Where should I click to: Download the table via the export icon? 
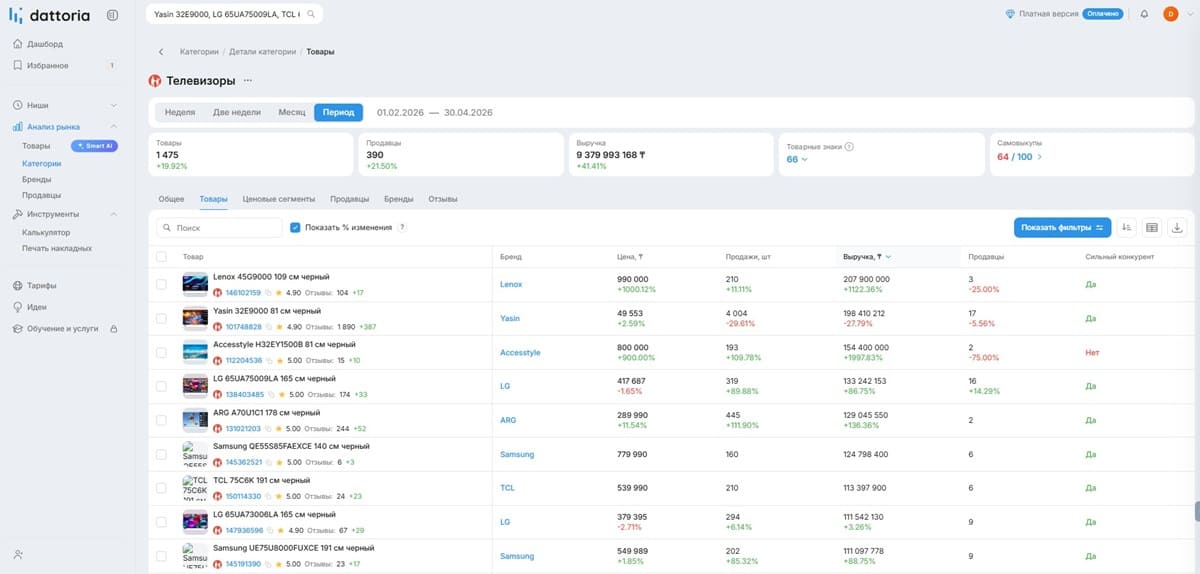1177,227
